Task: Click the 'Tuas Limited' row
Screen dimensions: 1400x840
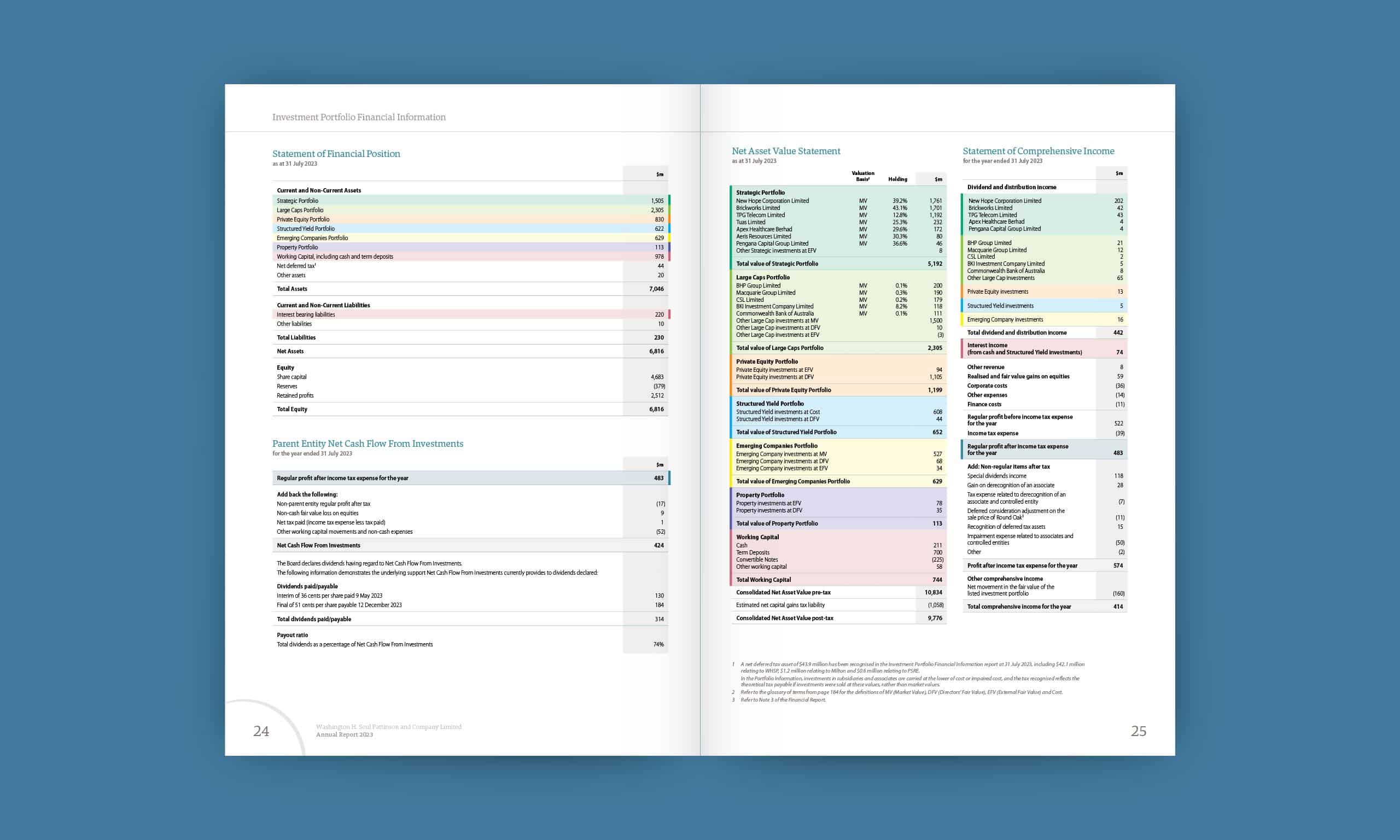Action: pos(839,222)
